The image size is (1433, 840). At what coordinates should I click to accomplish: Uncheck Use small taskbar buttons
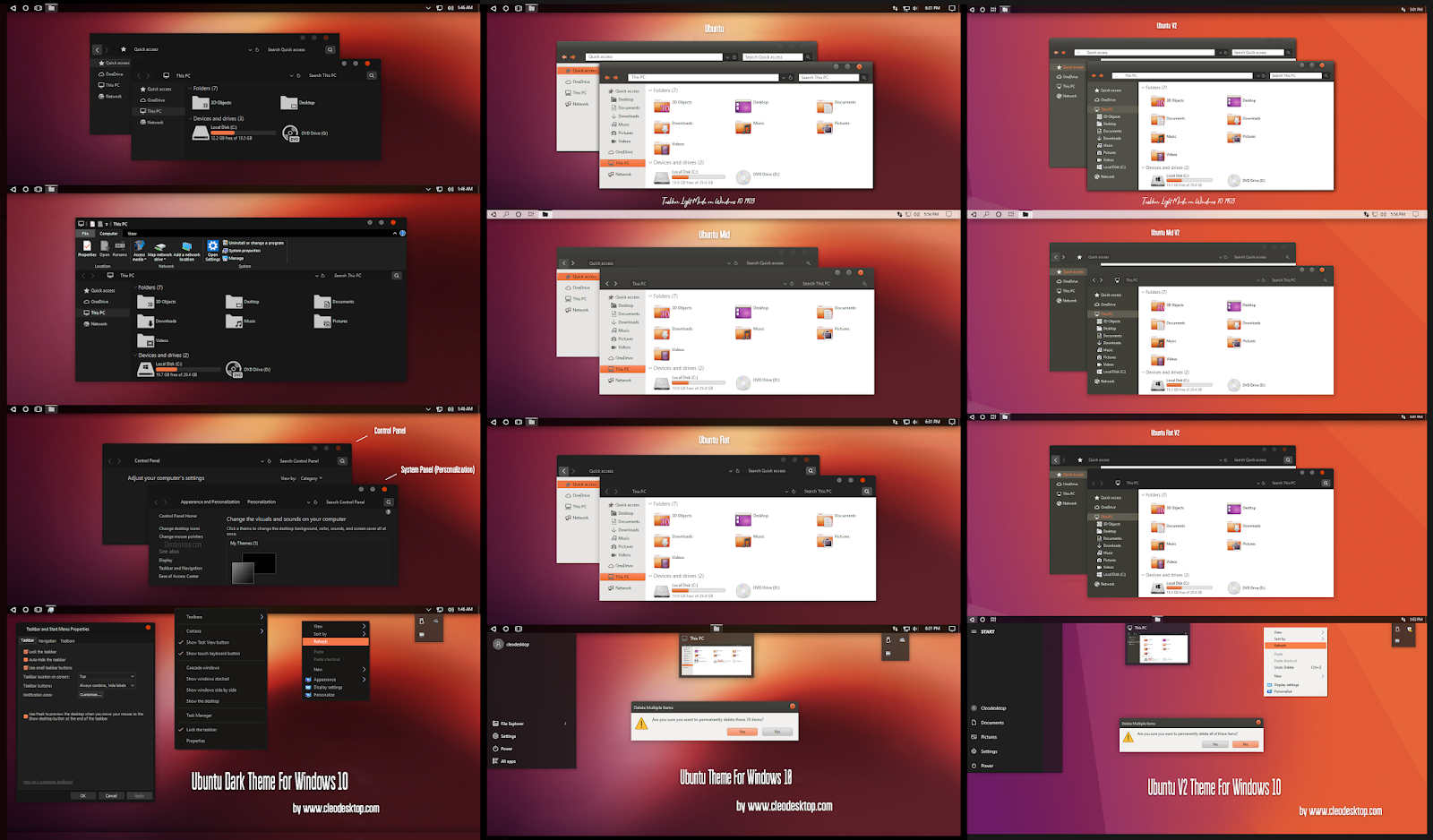pyautogui.click(x=26, y=668)
